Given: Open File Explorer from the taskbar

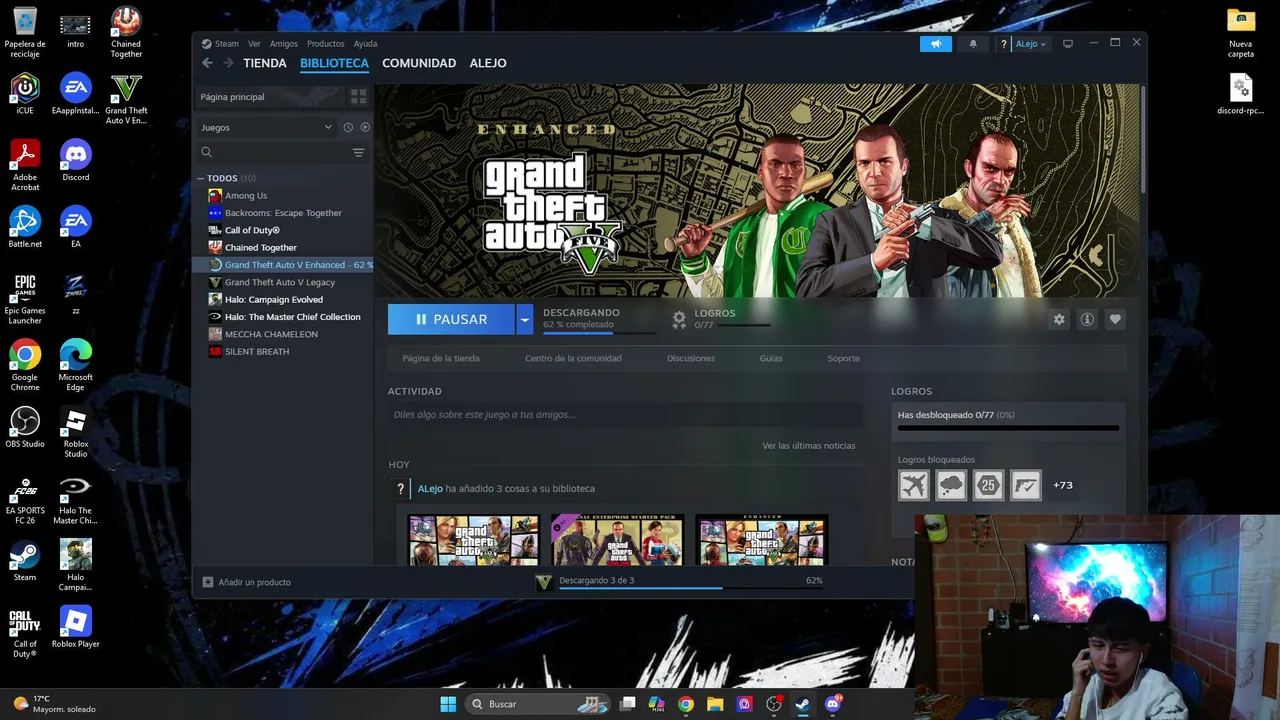Looking at the screenshot, I should click(715, 704).
